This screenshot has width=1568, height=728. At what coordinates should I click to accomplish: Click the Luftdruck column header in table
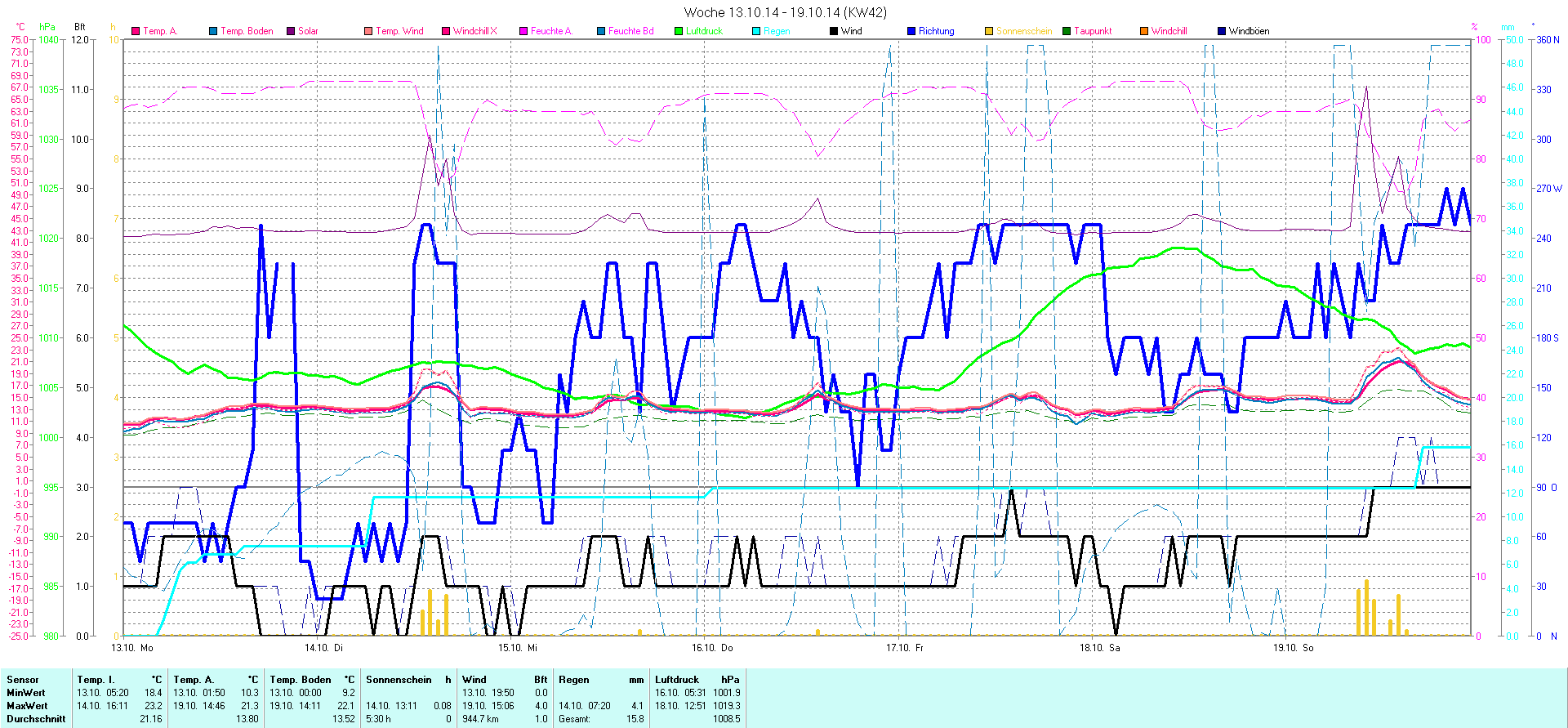pyautogui.click(x=677, y=680)
